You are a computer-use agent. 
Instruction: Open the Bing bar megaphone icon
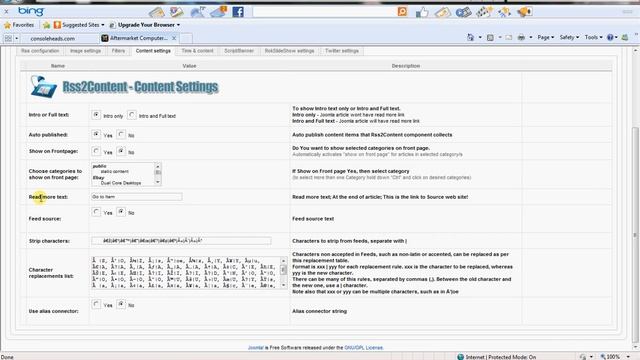525,12
